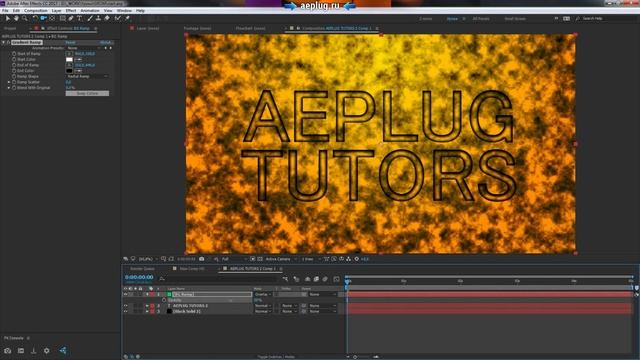Open the Active Camera dropdown

click(281, 259)
